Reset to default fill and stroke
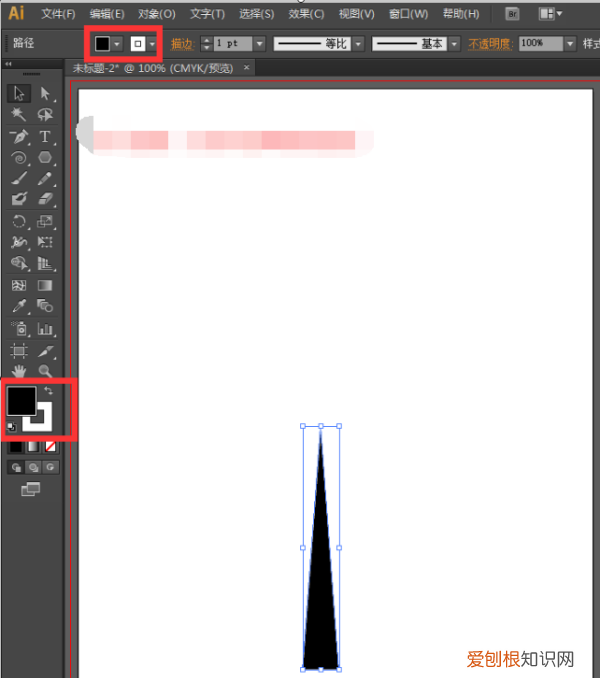This screenshot has height=678, width=600. pyautogui.click(x=12, y=427)
